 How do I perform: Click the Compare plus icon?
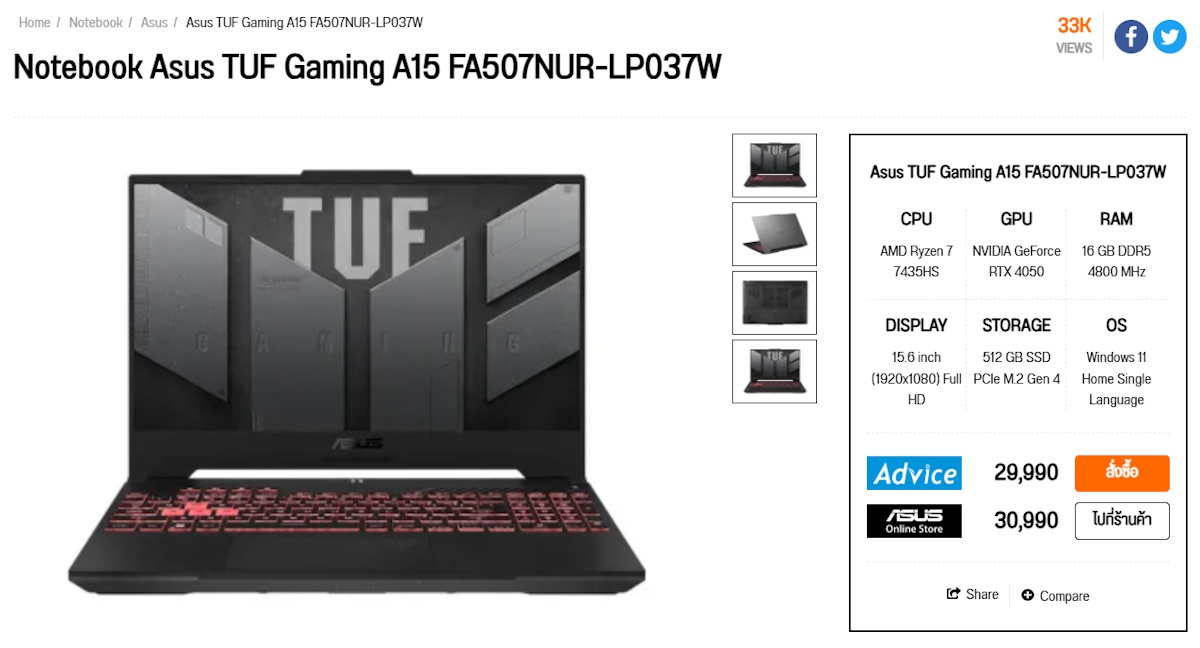click(x=1027, y=595)
